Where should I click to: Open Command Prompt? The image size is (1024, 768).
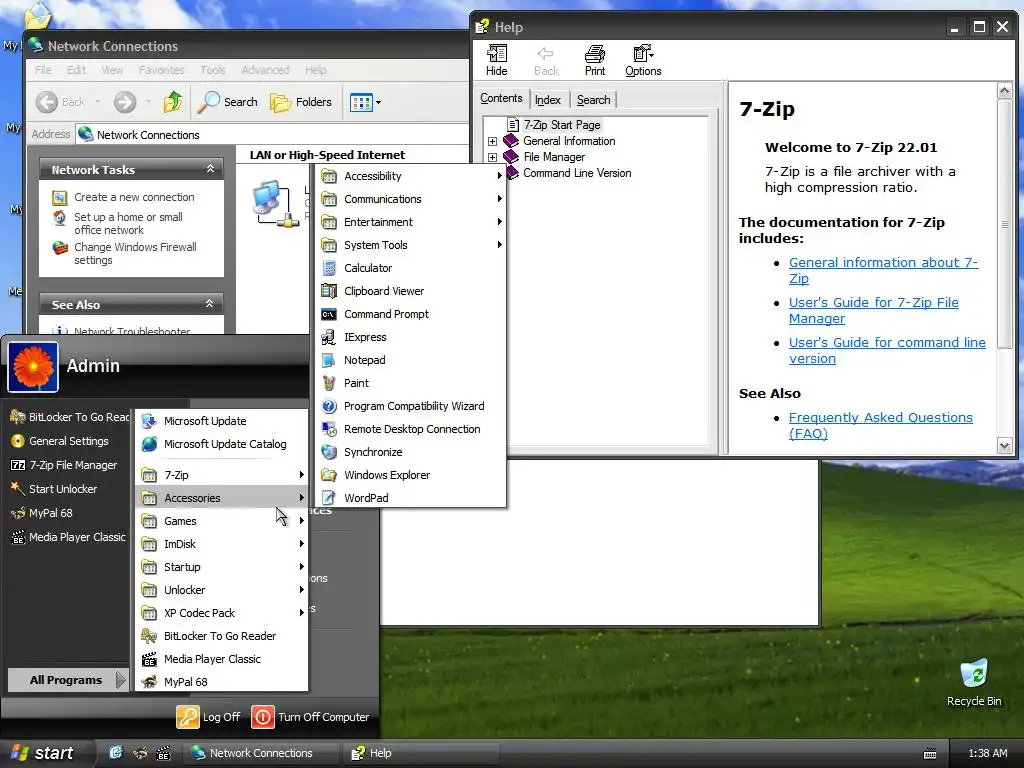[410, 314]
